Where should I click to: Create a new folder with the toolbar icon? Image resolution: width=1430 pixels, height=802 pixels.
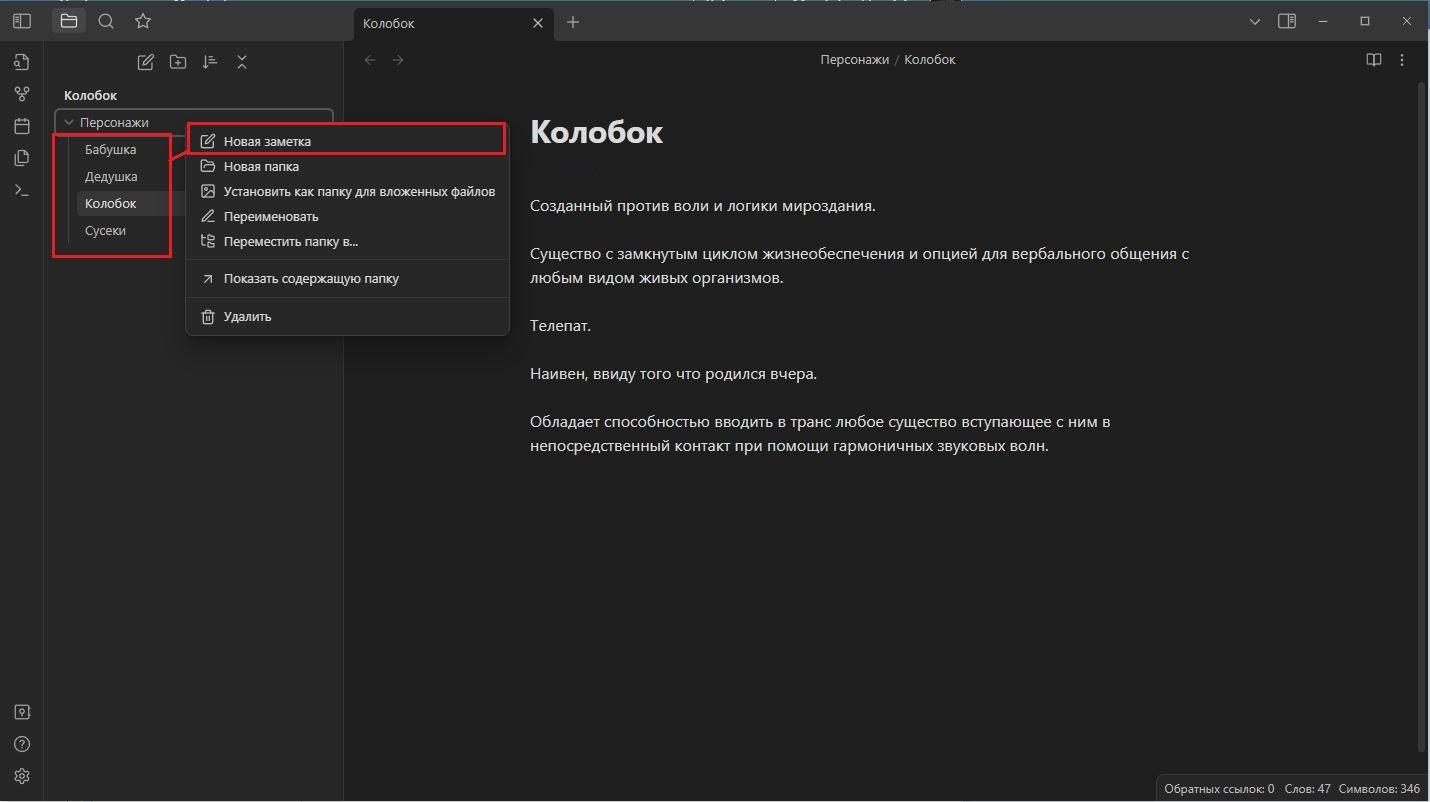pos(178,62)
